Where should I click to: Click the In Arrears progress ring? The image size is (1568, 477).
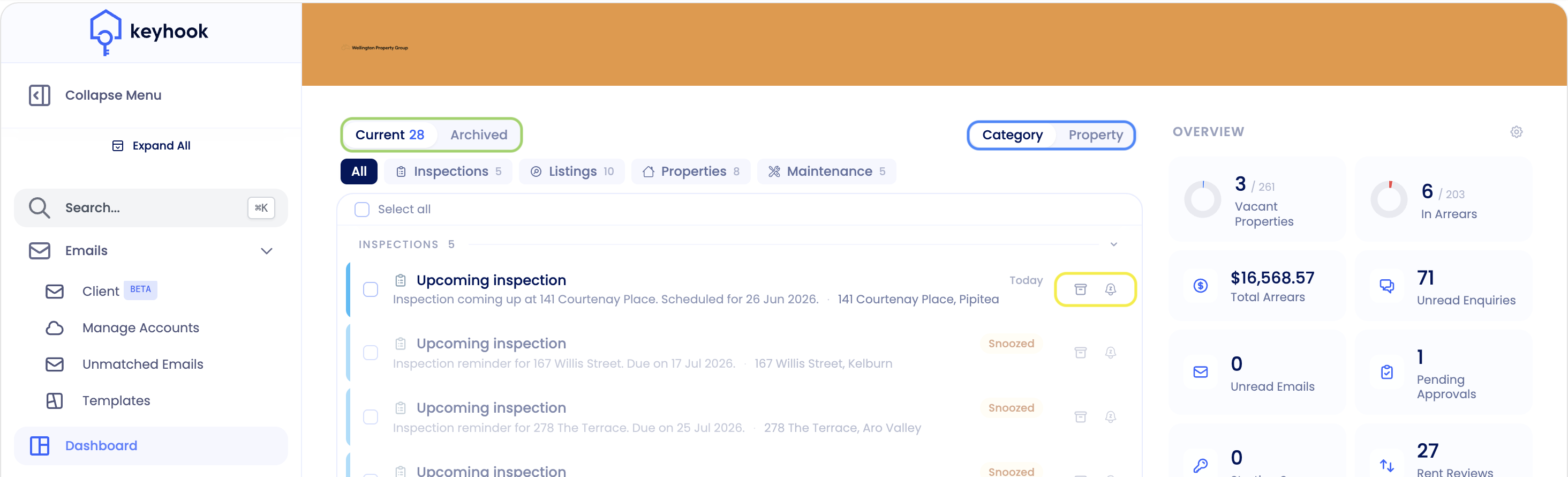1389,199
